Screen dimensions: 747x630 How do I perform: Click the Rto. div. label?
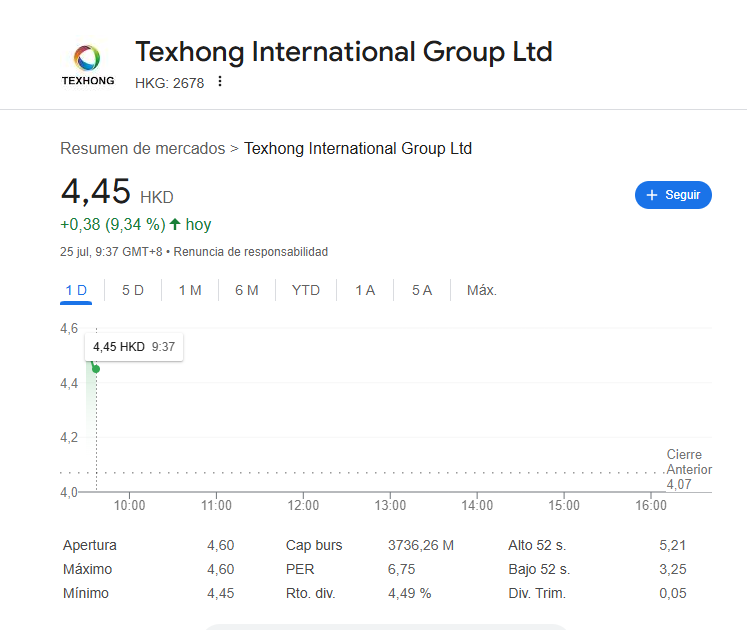[311, 593]
